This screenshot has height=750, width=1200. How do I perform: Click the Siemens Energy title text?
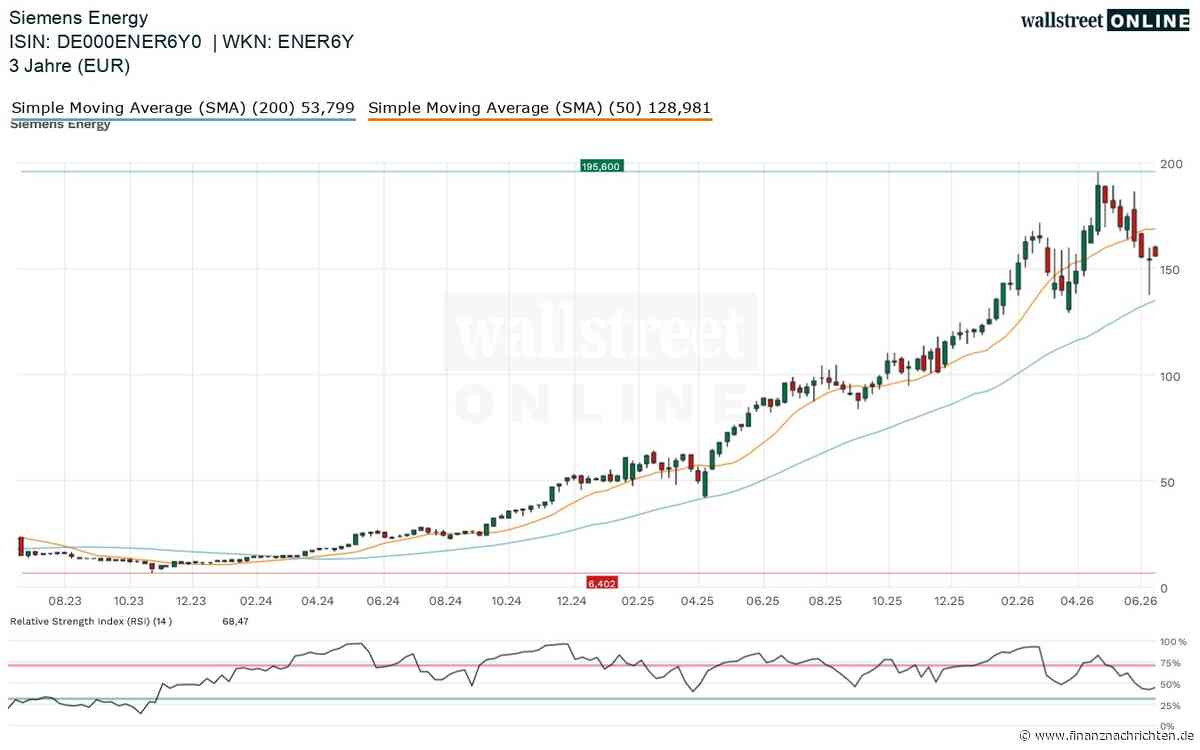point(79,17)
